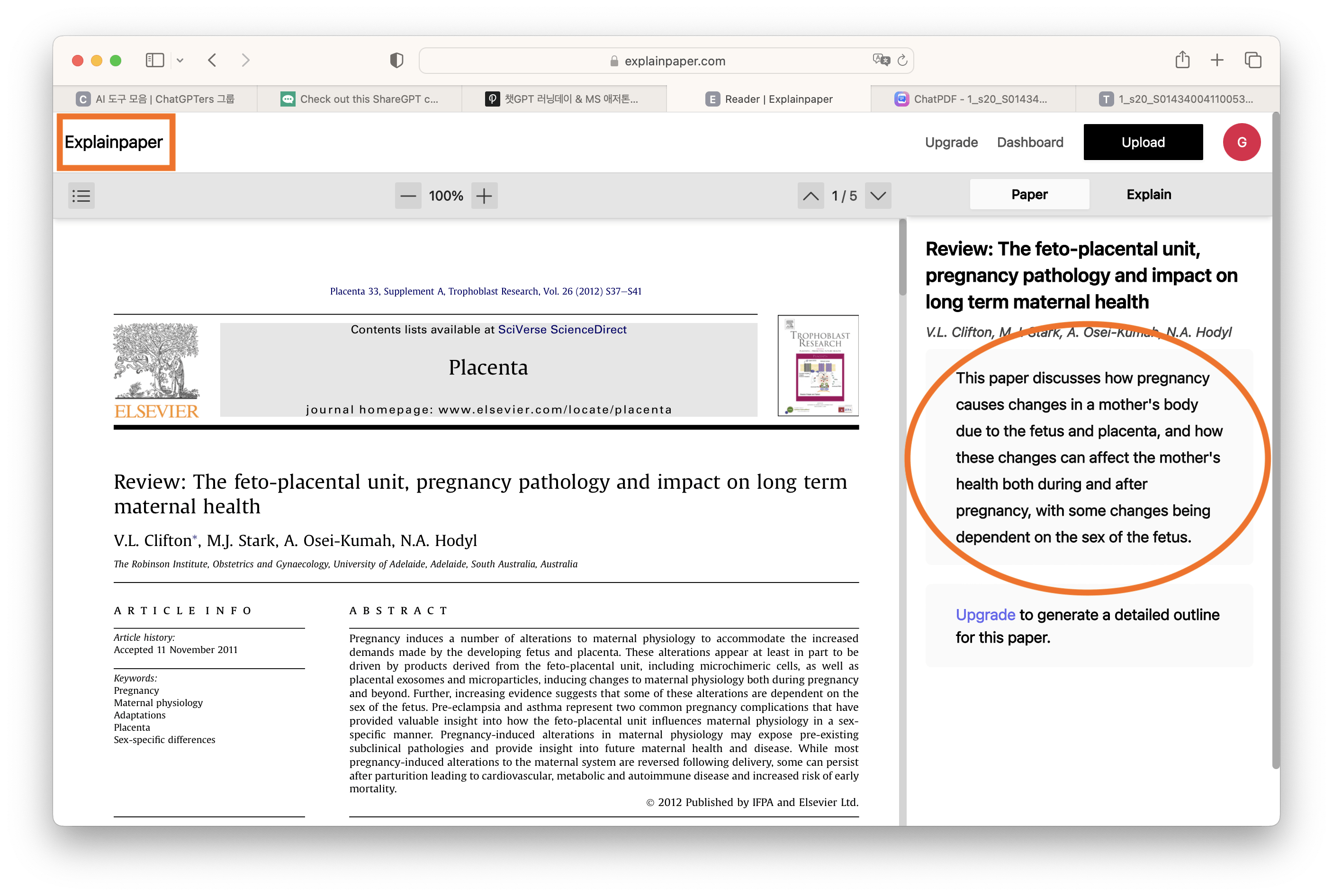This screenshot has width=1333, height=896.
Task: Zoom in with the plus button
Action: tap(484, 196)
